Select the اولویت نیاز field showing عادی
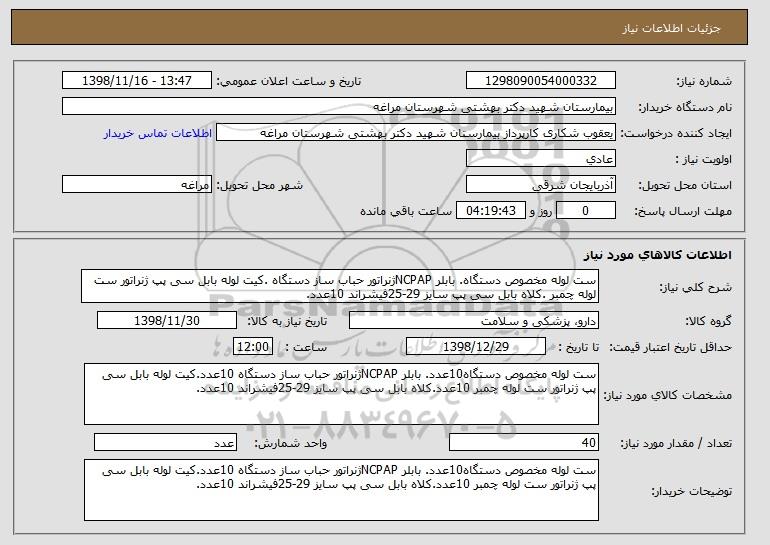This screenshot has width=770, height=545. click(541, 159)
